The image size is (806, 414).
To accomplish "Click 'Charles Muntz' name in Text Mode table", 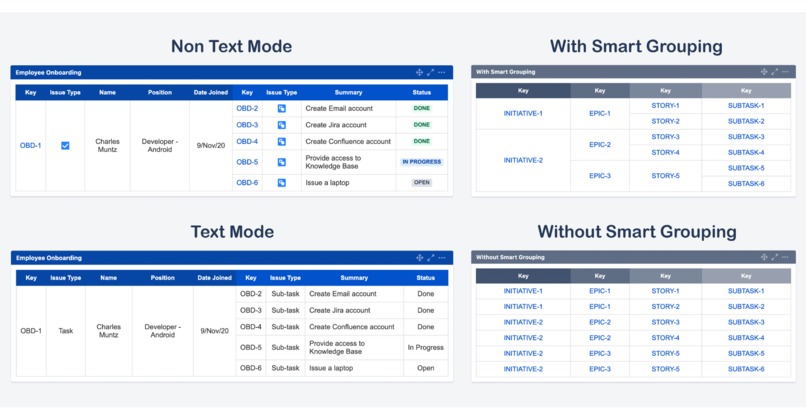I will pos(108,331).
